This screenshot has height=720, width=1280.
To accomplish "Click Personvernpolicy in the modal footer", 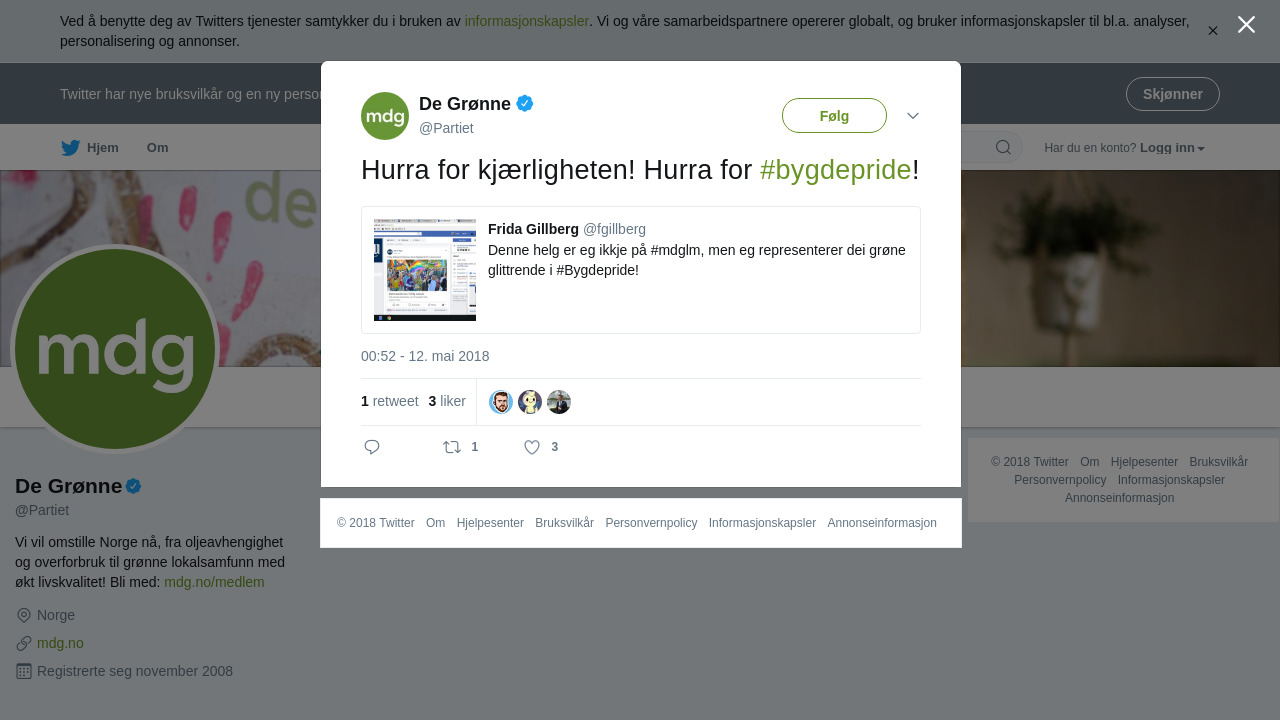I will click(651, 523).
